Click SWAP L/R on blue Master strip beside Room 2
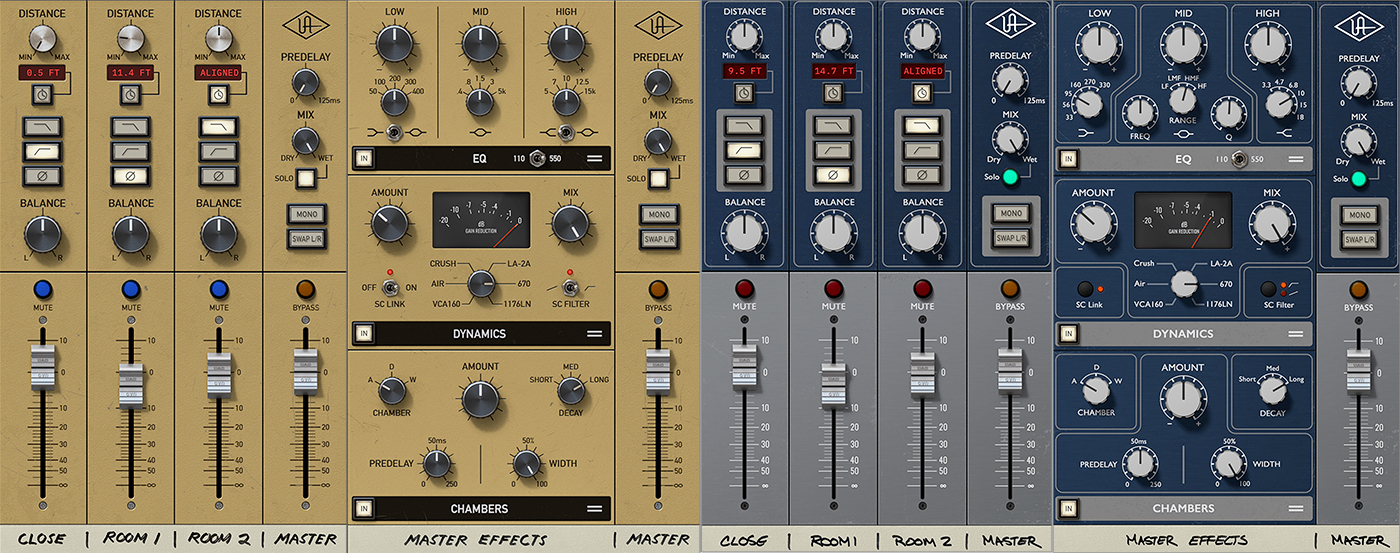 1010,238
